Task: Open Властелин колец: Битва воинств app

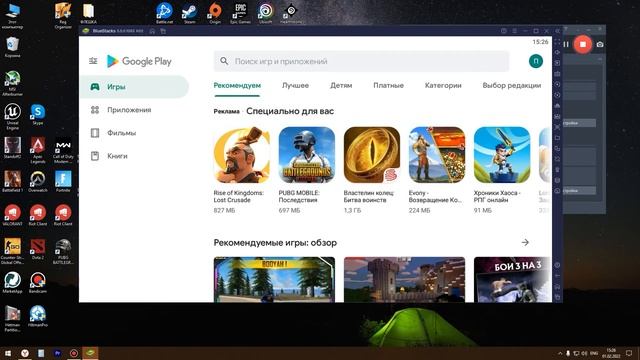Action: (x=371, y=170)
